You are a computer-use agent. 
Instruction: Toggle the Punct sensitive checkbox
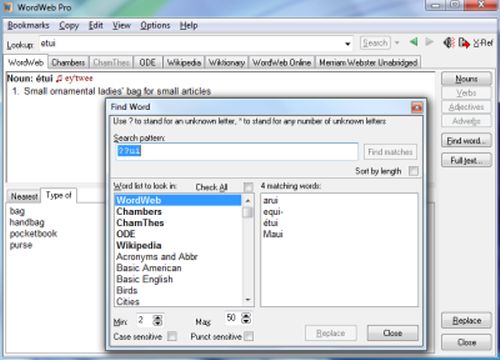[248, 336]
